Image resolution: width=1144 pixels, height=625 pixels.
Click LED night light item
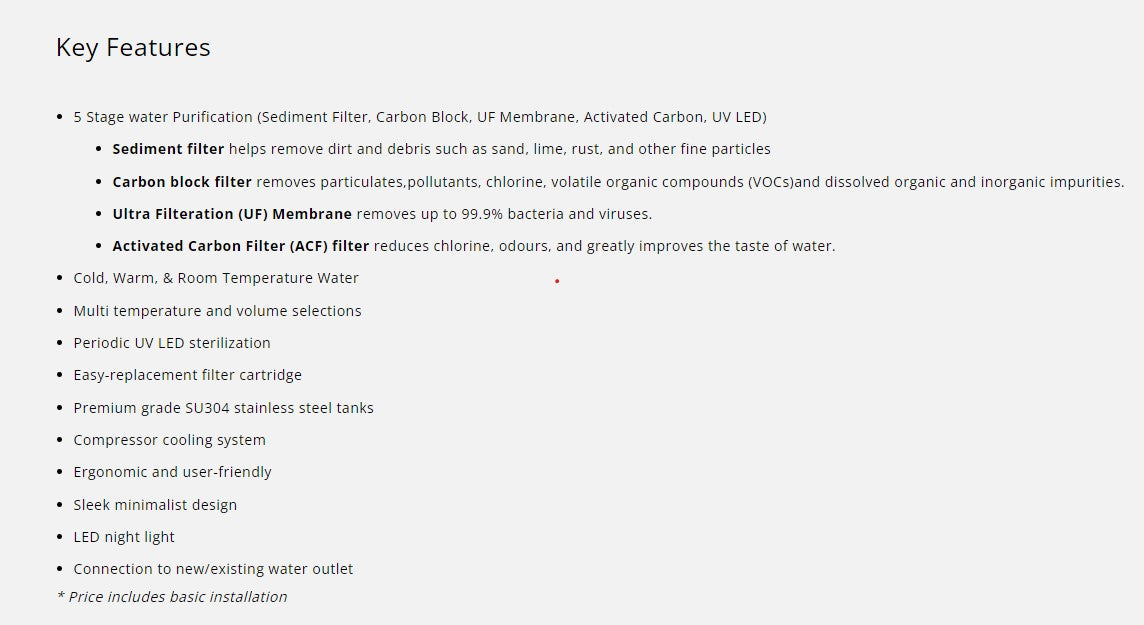(x=124, y=537)
